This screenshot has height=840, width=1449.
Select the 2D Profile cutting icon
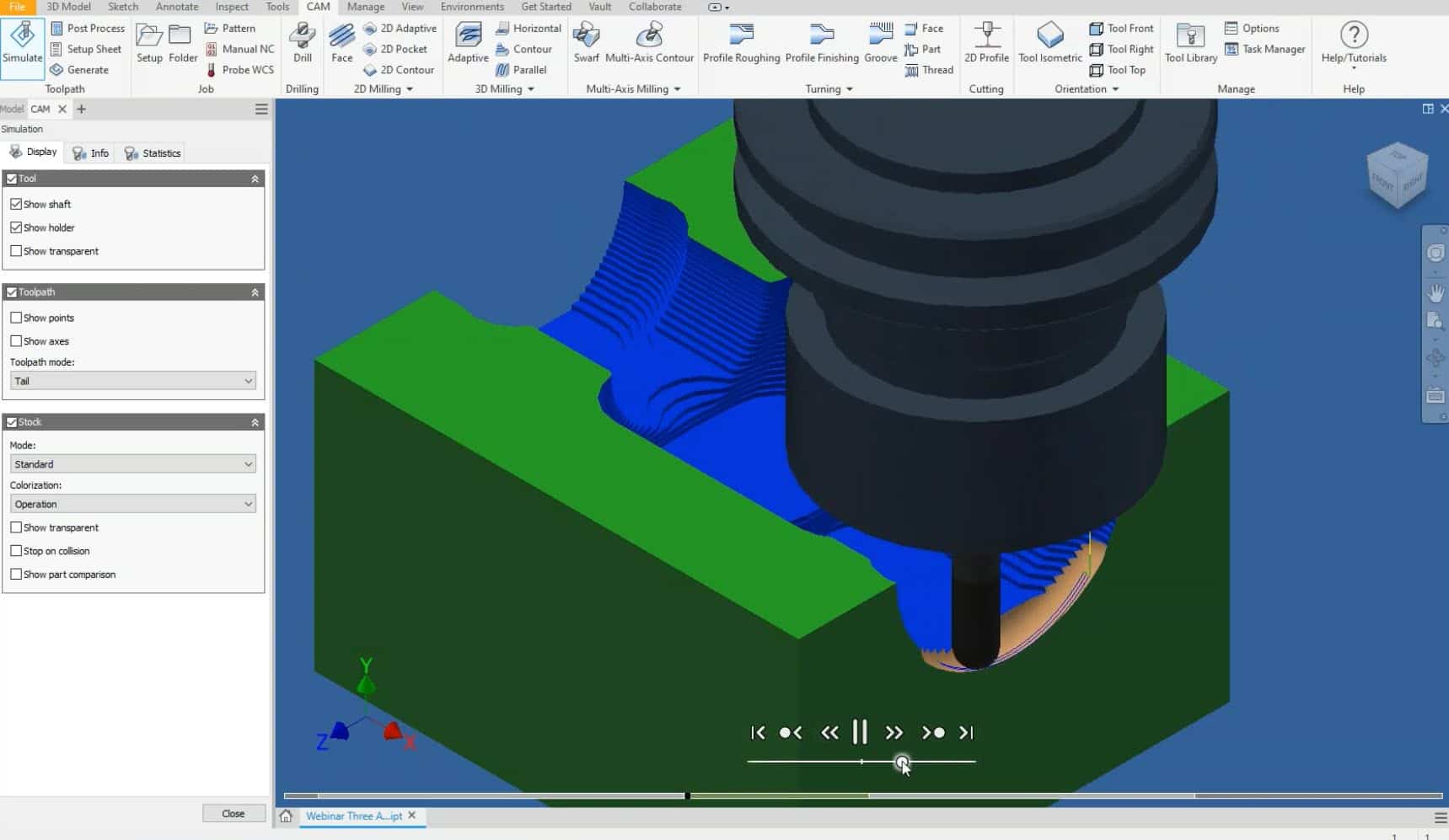coord(986,42)
